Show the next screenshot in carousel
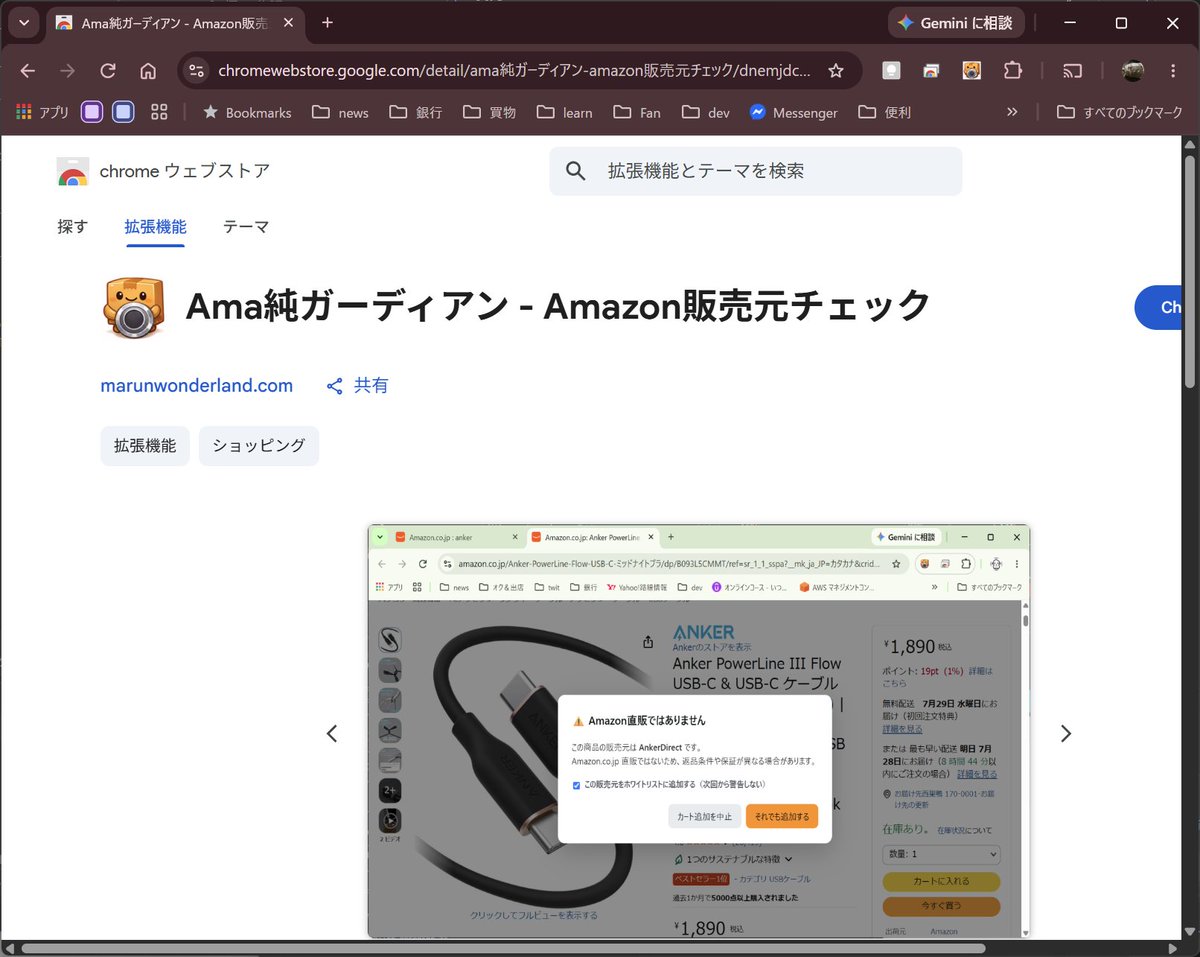 (1065, 733)
